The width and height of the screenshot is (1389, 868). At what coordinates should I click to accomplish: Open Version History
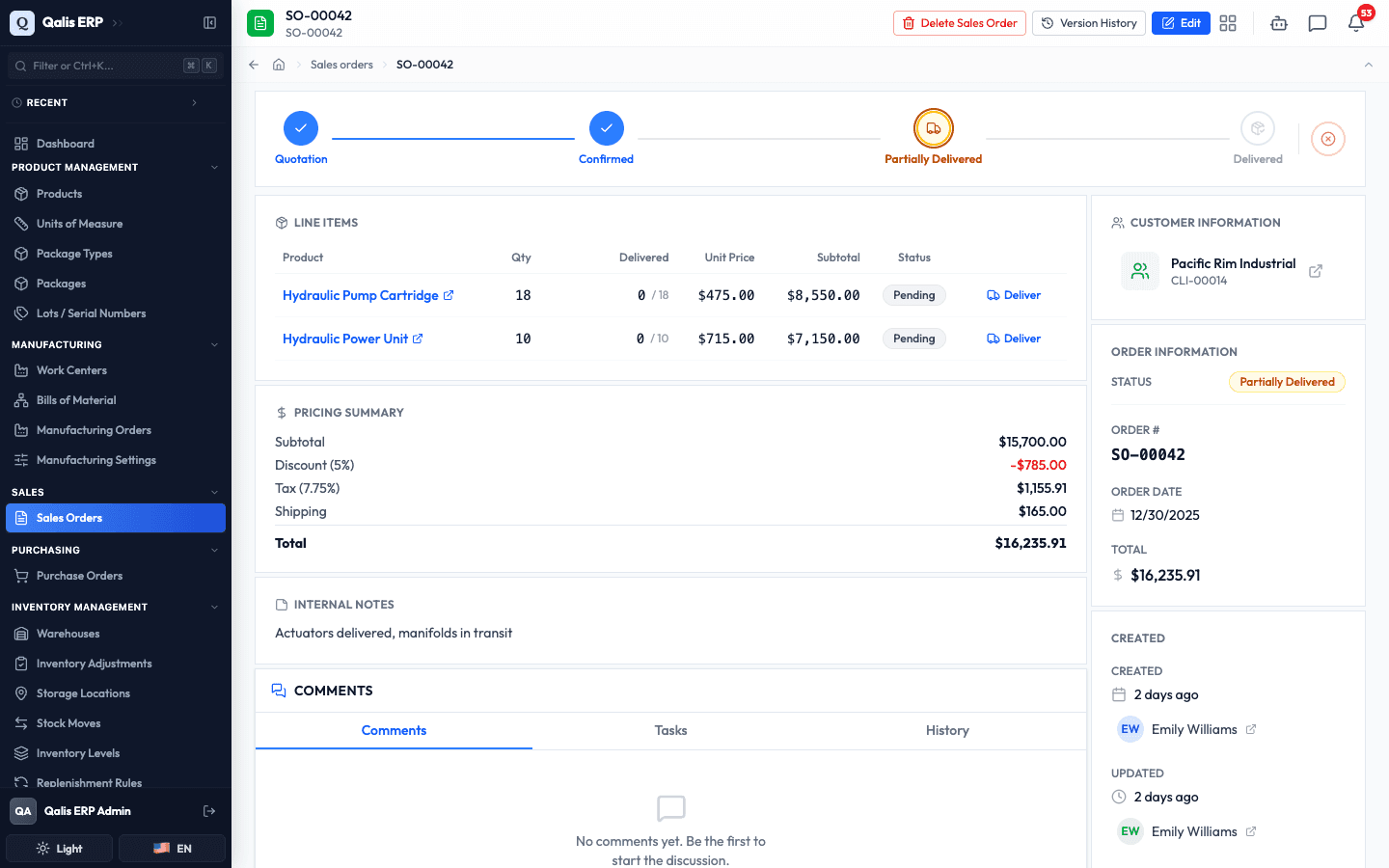click(1089, 23)
